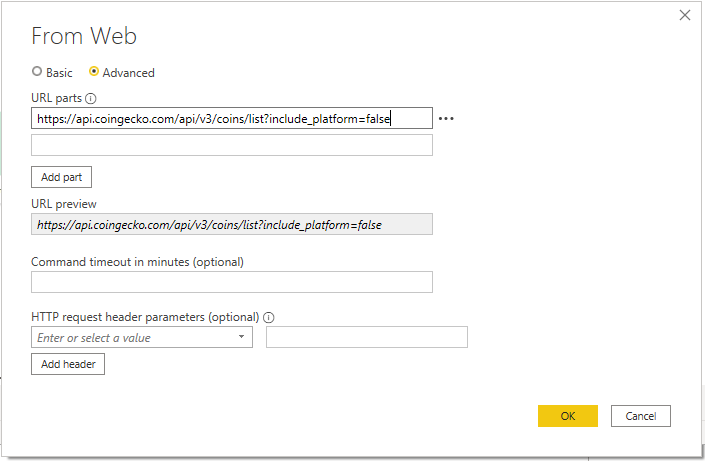This screenshot has height=461, width=705.
Task: Click the Command timeout in minutes field
Action: click(x=231, y=282)
